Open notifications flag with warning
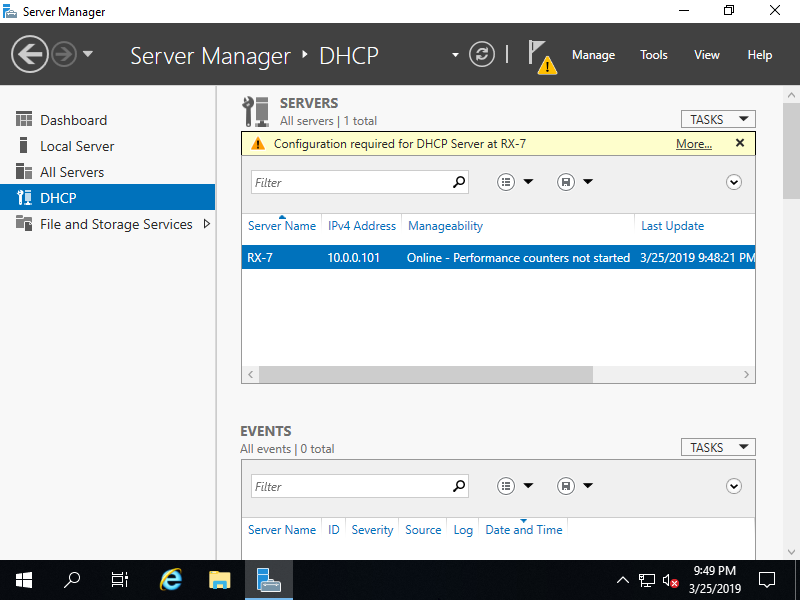 (542, 57)
